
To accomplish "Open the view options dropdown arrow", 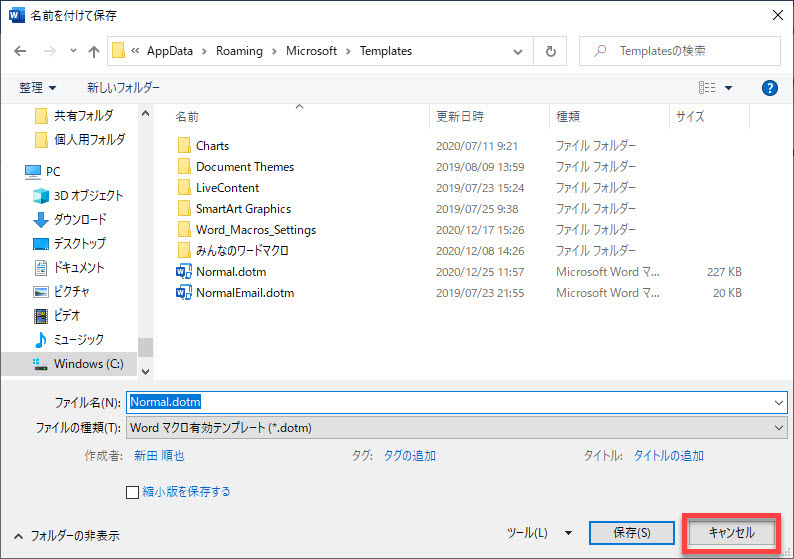I will 729,88.
